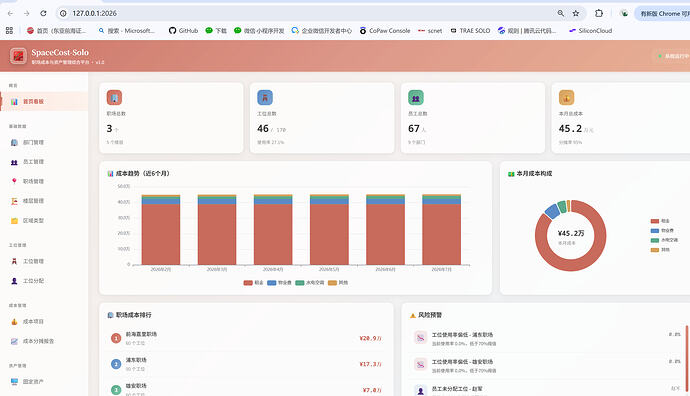The height and width of the screenshot is (396, 690).
Task: Select ¥20.9万 amount for 前海嘉里职场
Action: 371,338
